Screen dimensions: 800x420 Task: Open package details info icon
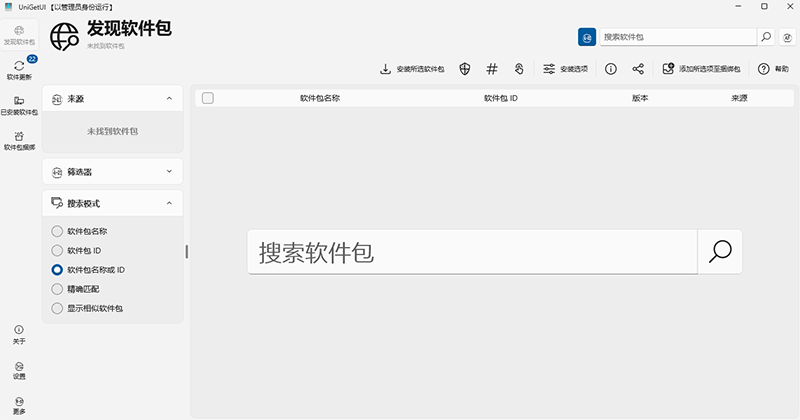[611, 69]
